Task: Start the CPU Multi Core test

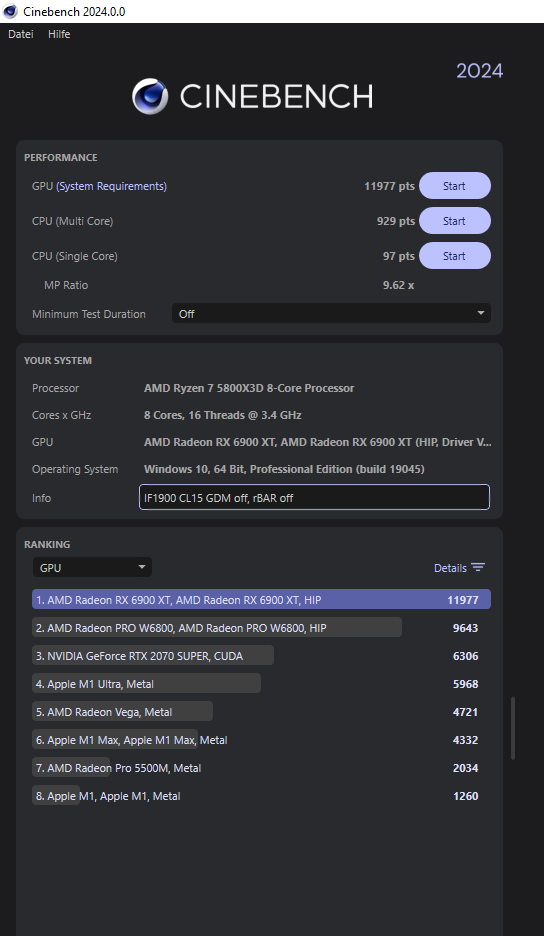Action: tap(454, 221)
